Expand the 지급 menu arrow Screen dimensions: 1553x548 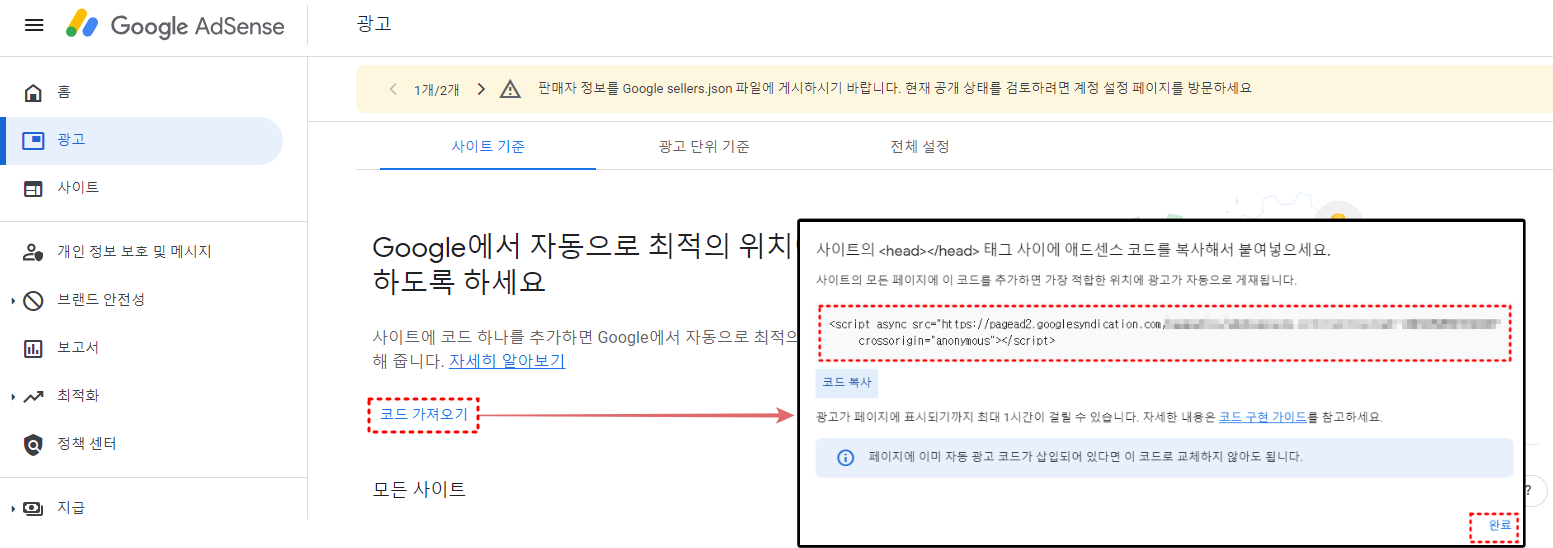13,508
